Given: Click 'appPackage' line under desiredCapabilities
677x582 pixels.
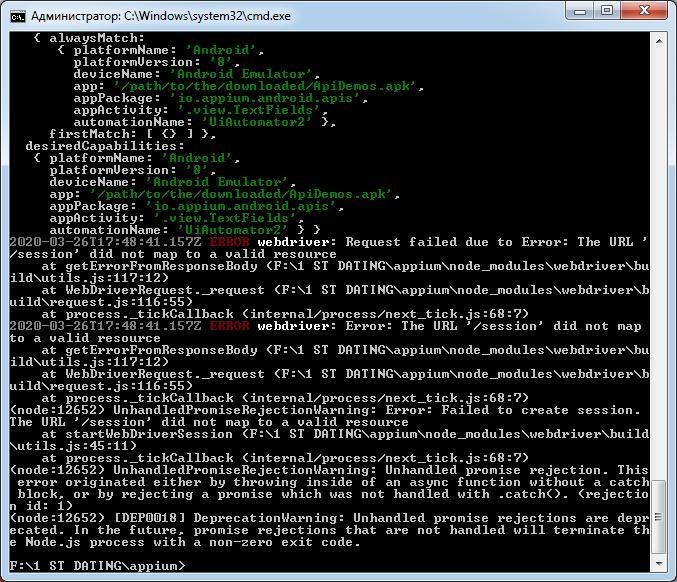Looking at the screenshot, I should point(196,206).
